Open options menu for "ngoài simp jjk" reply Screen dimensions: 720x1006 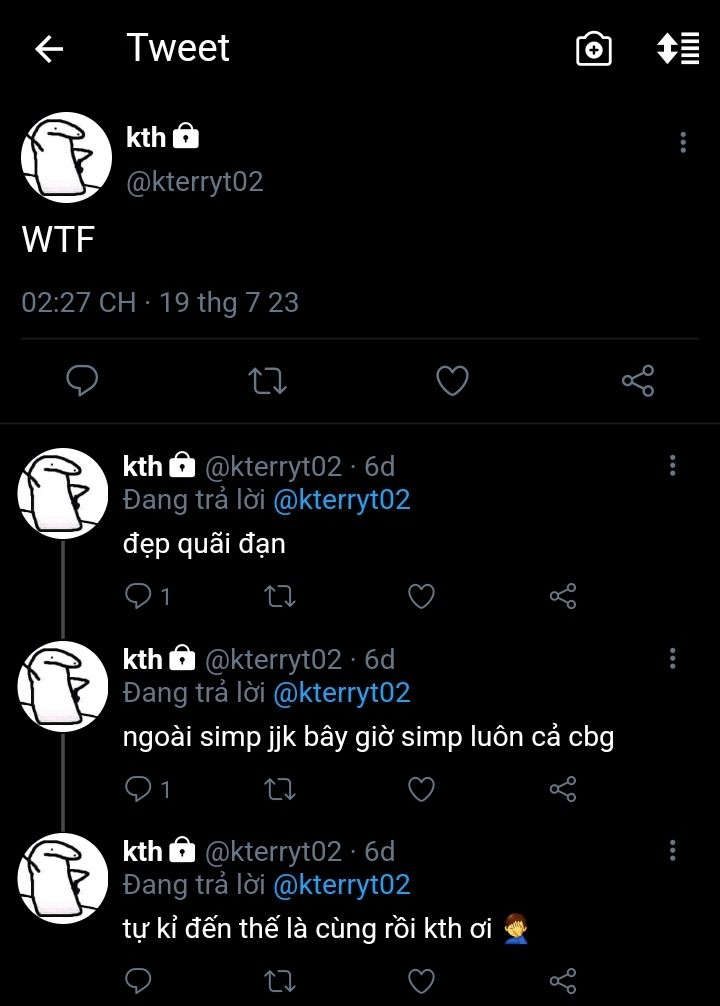point(672,658)
